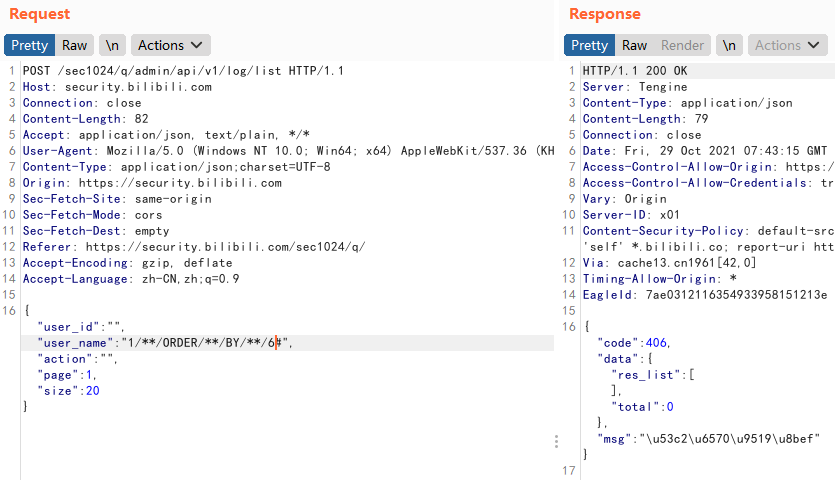Switch to the Raw tab in the Request pane
The image size is (835, 480).
tap(74, 45)
